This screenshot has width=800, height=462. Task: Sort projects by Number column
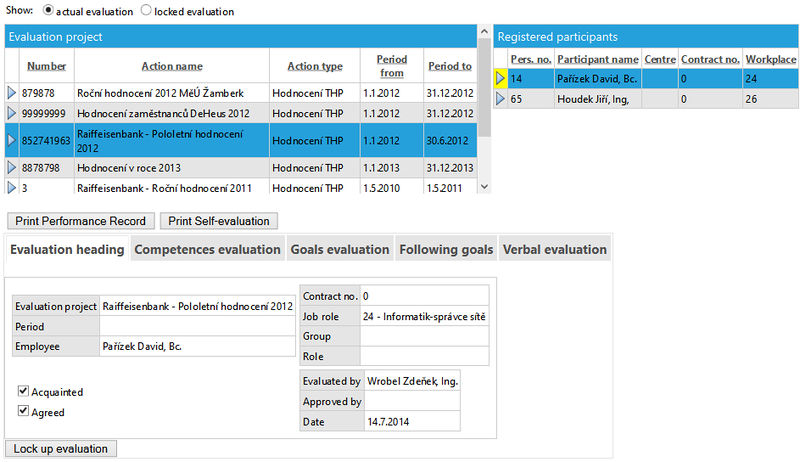pyautogui.click(x=46, y=66)
